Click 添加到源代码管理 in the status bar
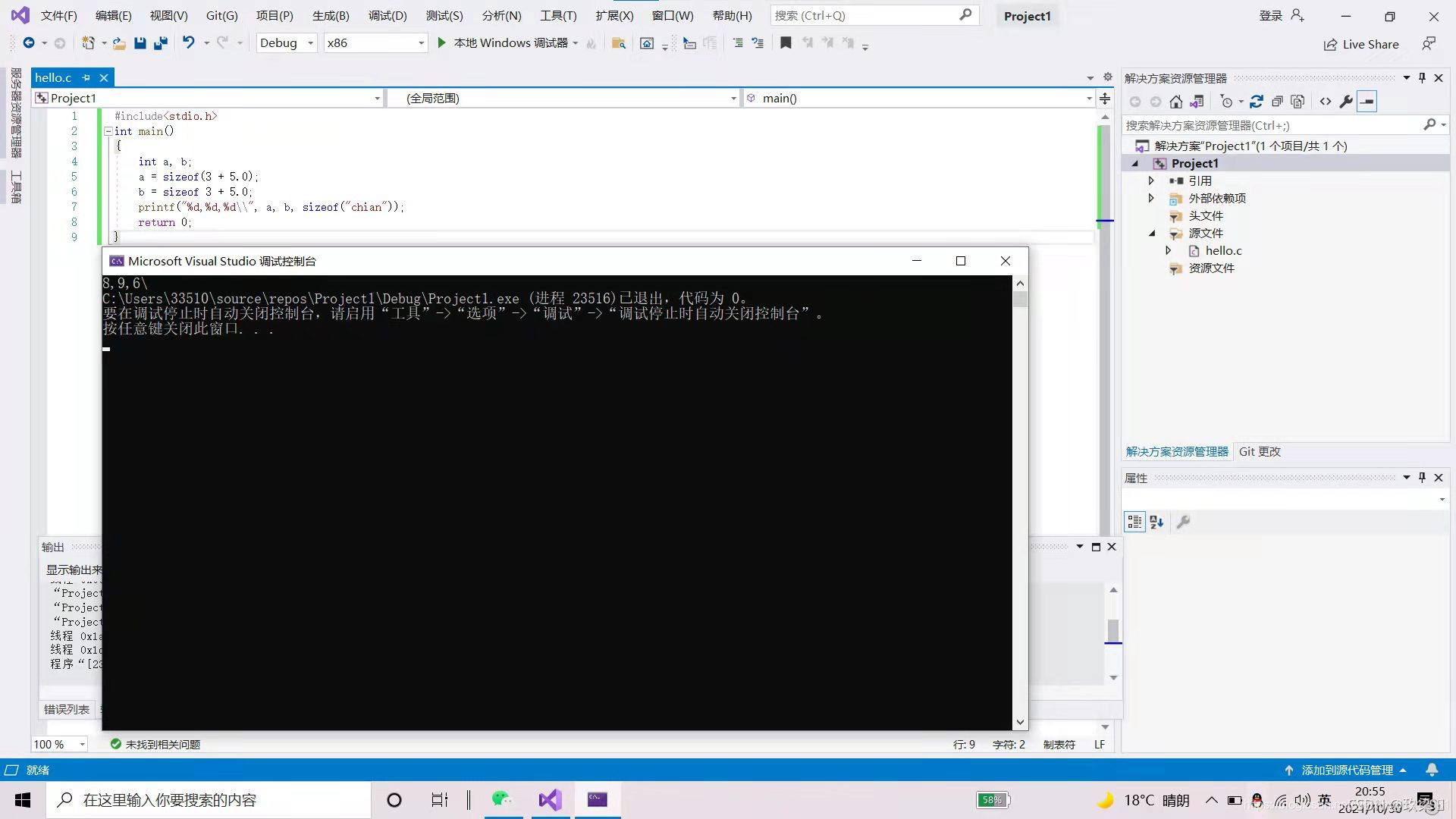 pos(1347,770)
